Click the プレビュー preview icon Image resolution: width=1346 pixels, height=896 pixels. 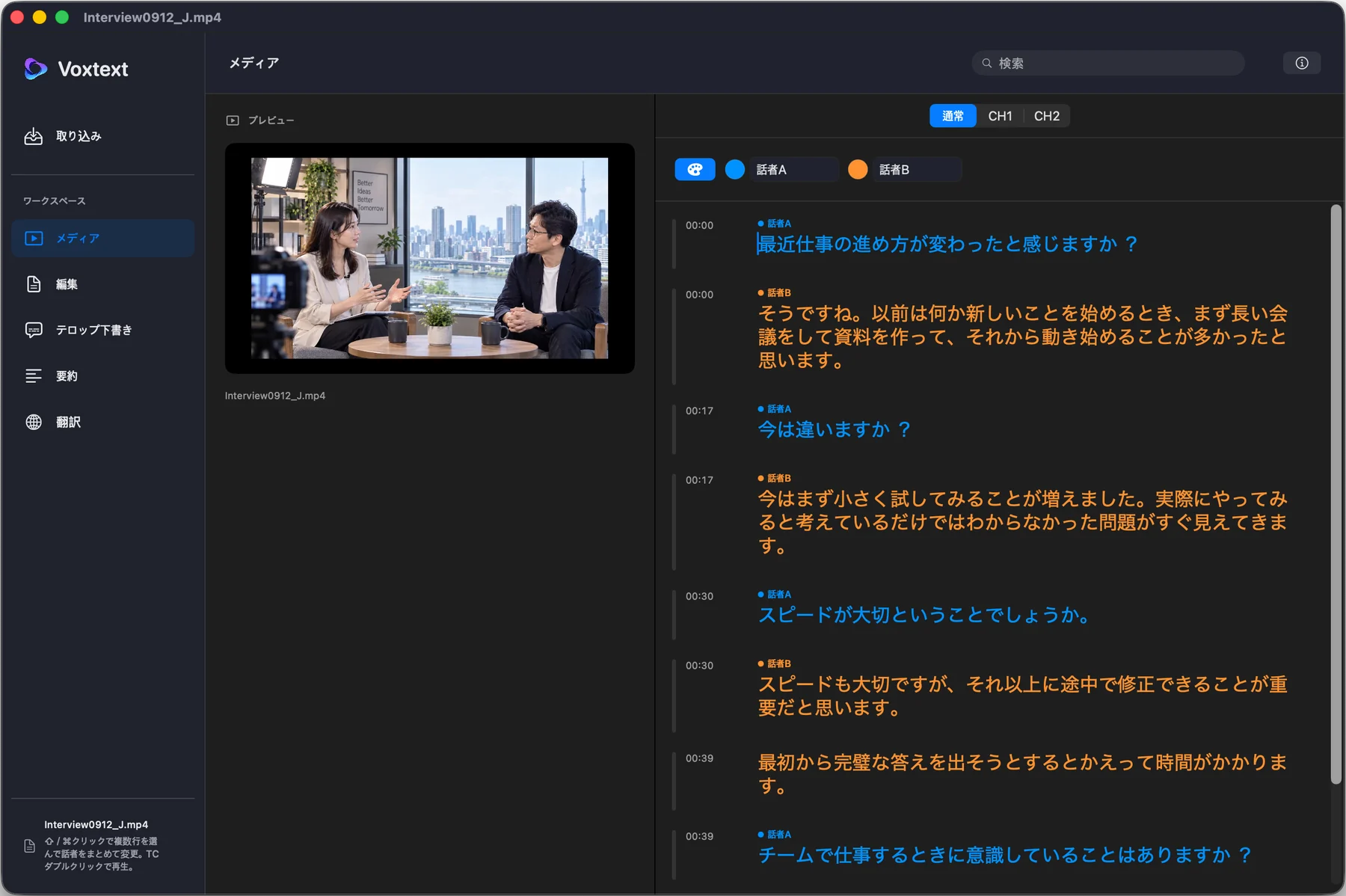[x=233, y=120]
